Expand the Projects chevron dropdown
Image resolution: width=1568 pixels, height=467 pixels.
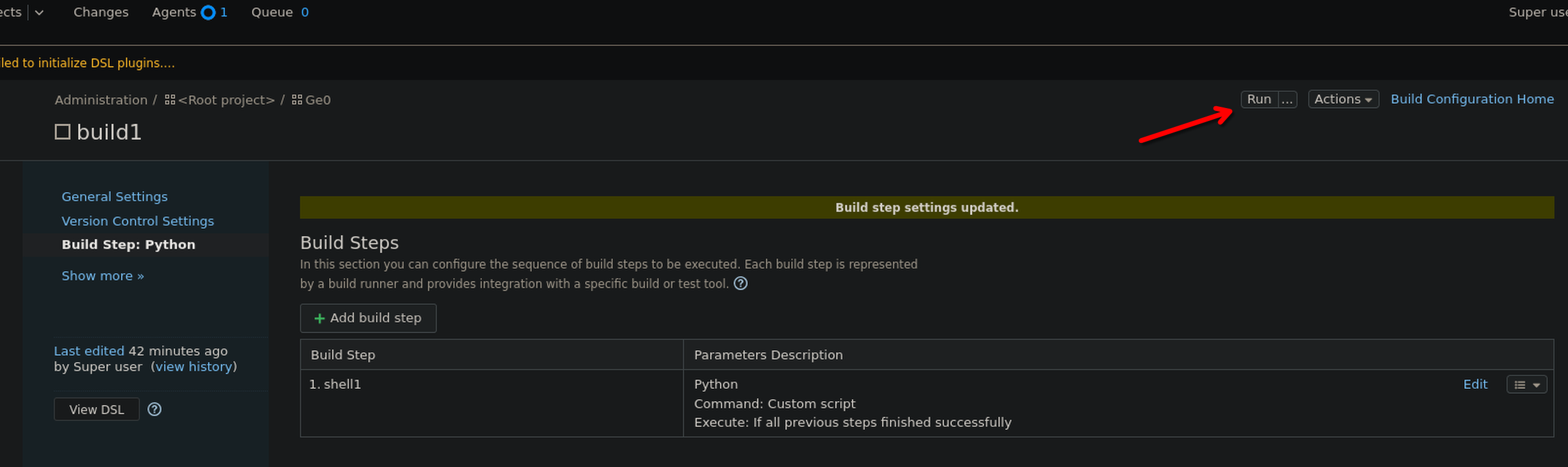point(39,12)
